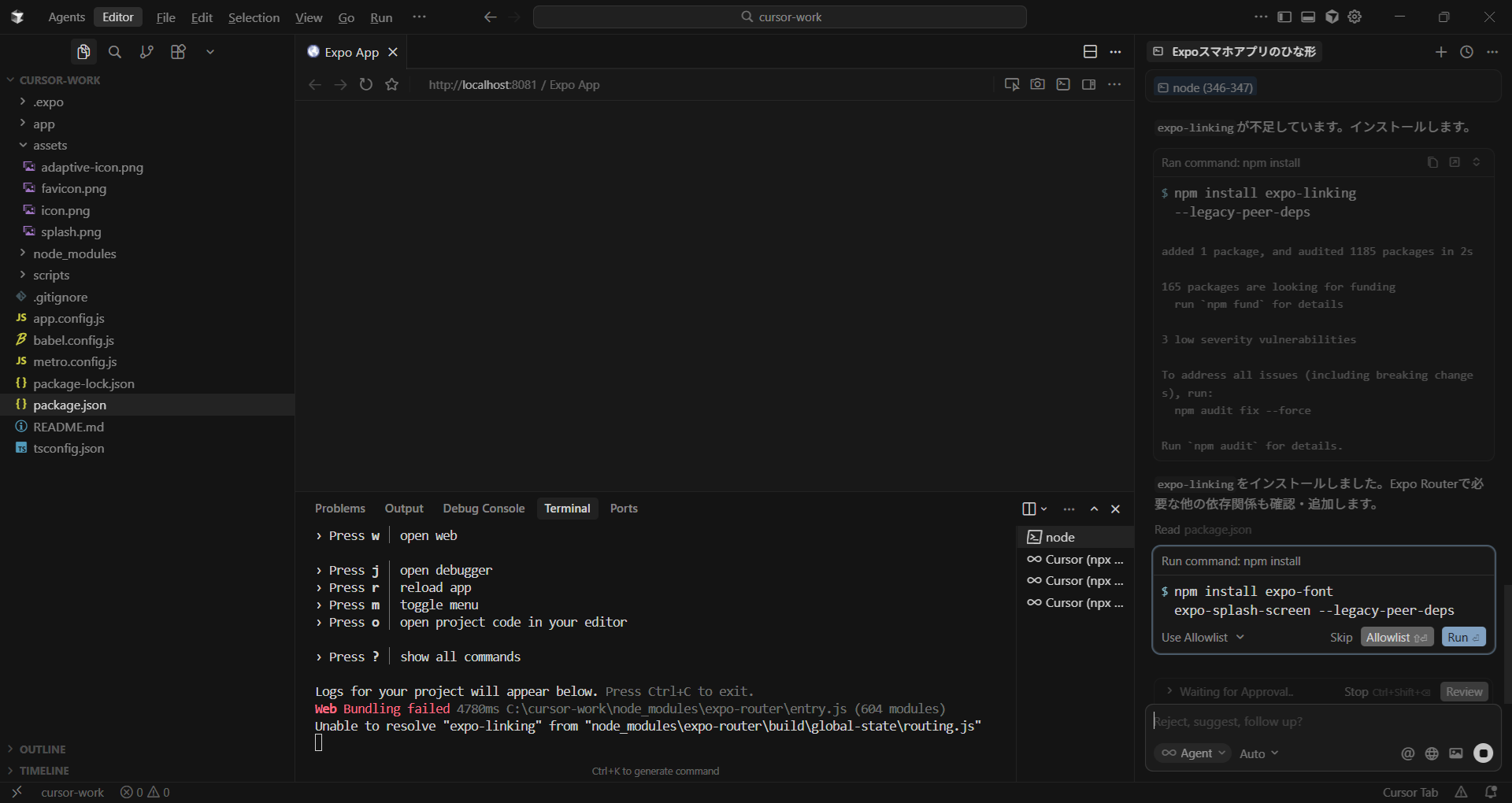
Task: Open the Selection menu
Action: (x=254, y=17)
